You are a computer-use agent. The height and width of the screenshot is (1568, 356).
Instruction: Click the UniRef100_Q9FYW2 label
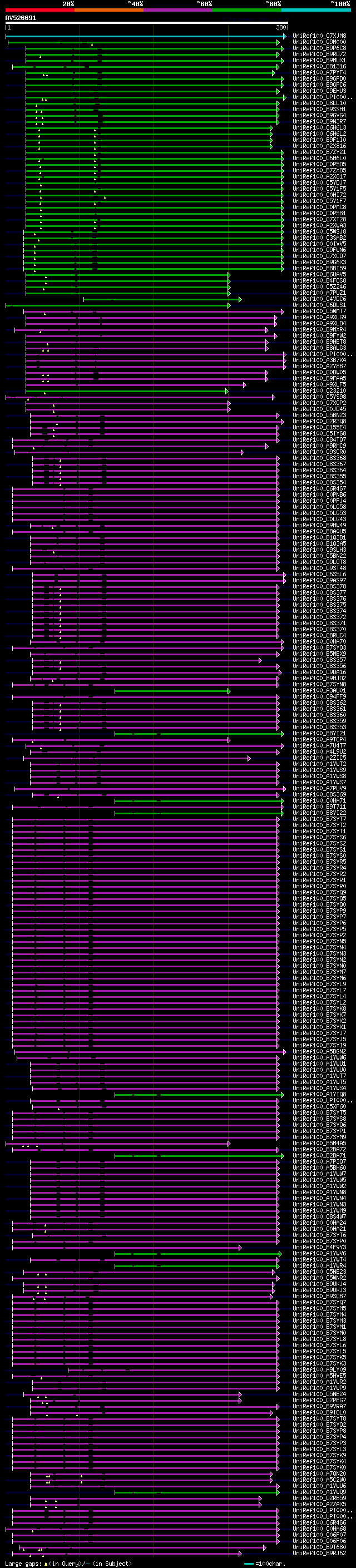(319, 335)
